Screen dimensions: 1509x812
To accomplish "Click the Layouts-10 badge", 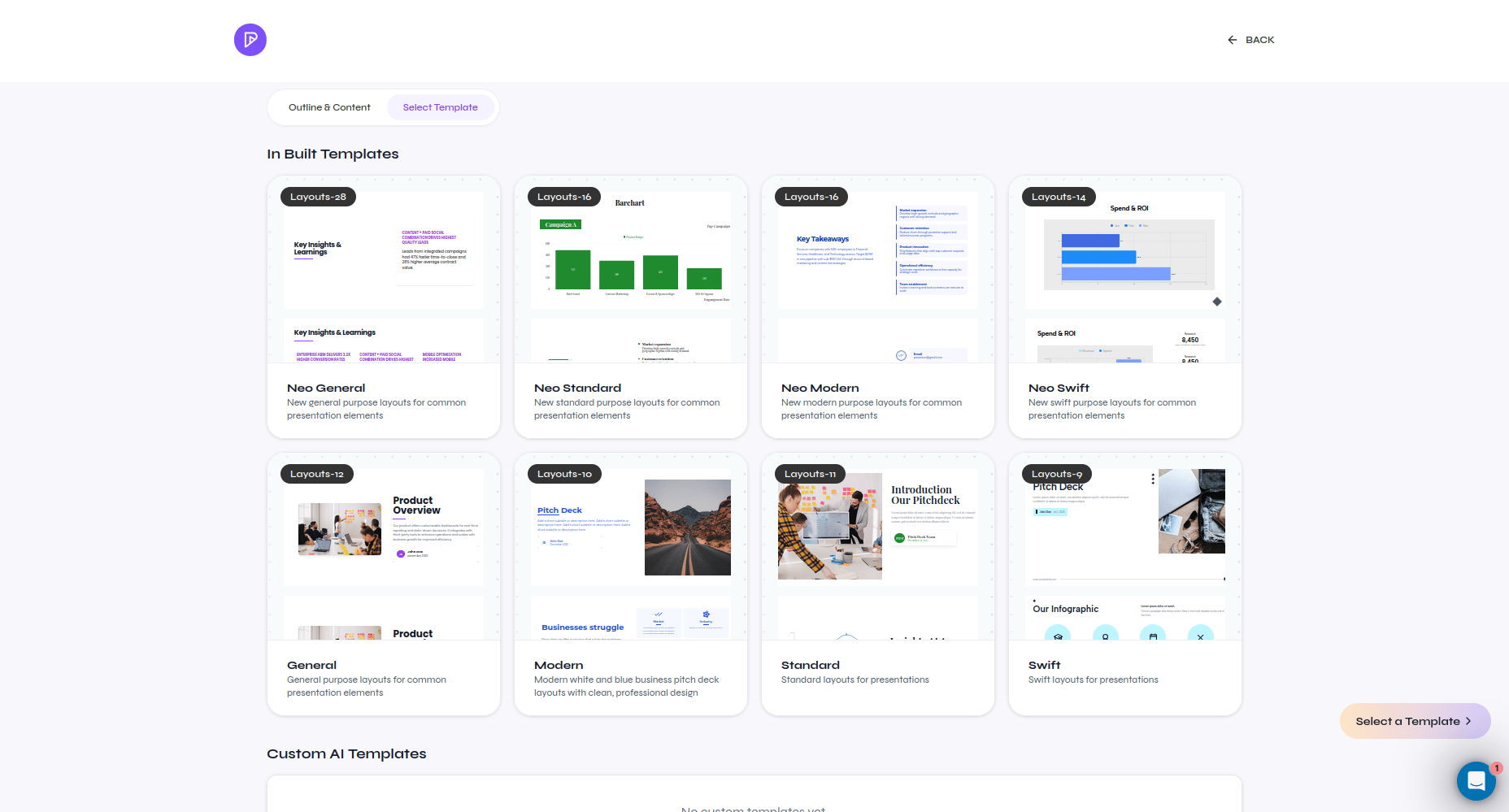I will pyautogui.click(x=564, y=474).
